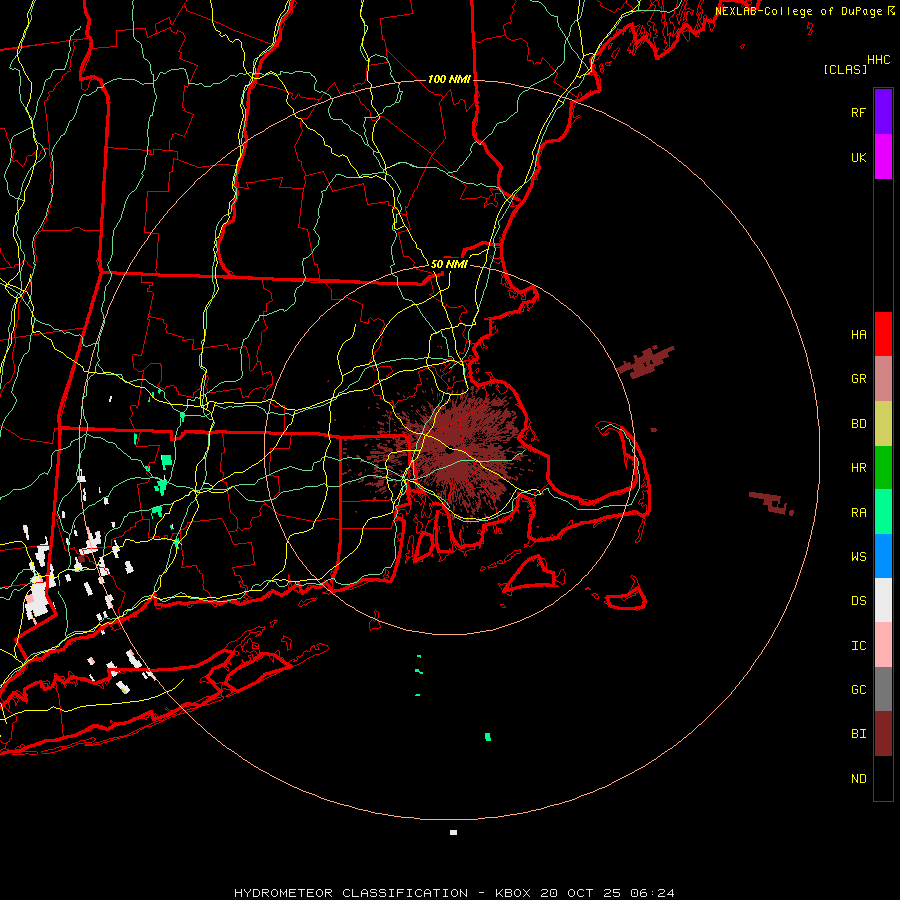This screenshot has height=900, width=900.
Task: Click the IC legend label
Action: pos(859,646)
